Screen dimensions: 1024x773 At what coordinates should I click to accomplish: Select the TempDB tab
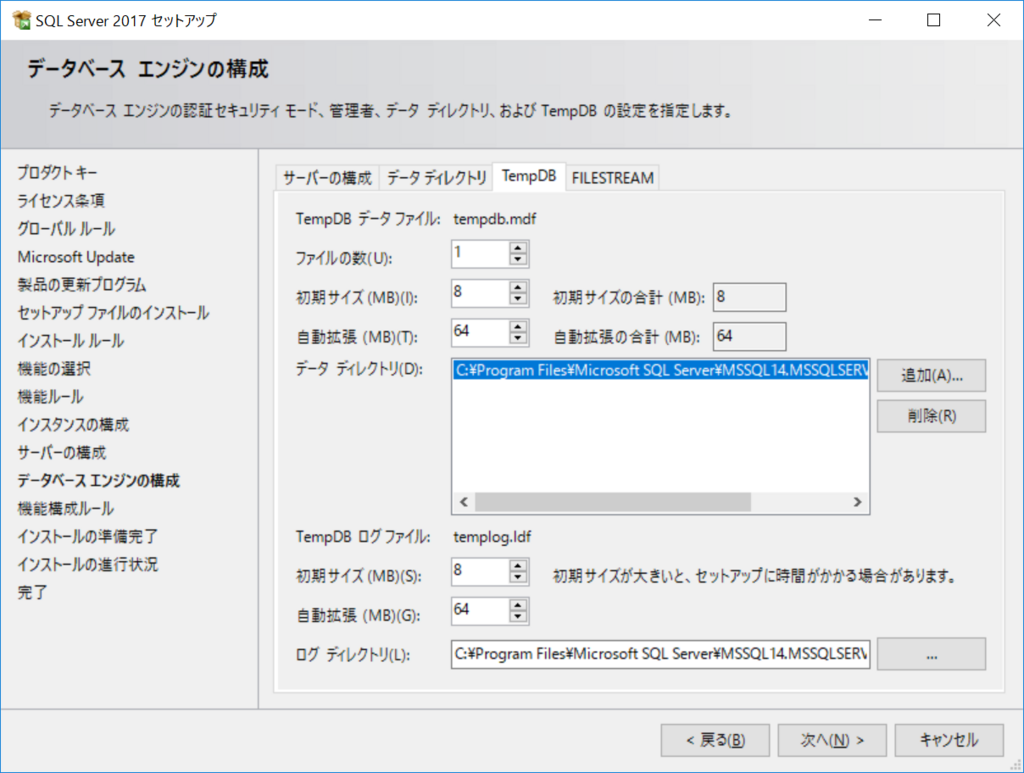[x=529, y=176]
